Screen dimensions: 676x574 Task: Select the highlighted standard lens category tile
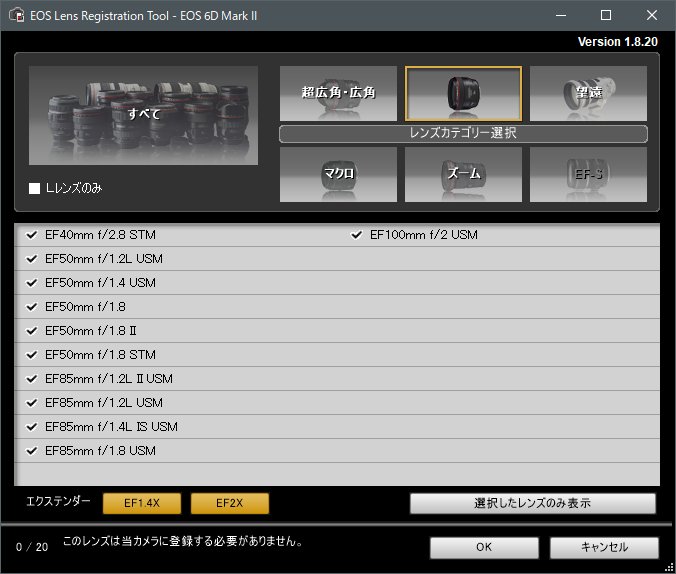tap(463, 93)
